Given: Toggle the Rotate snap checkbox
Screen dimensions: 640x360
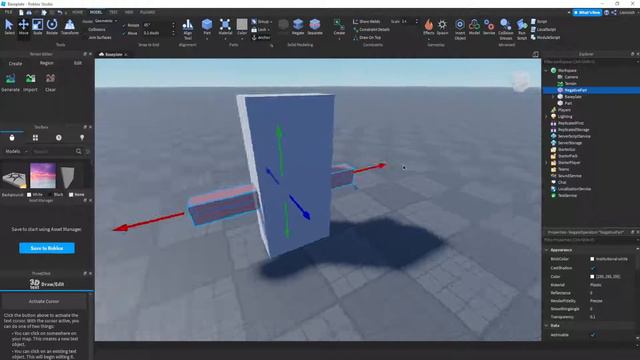Looking at the screenshot, I should (x=124, y=25).
